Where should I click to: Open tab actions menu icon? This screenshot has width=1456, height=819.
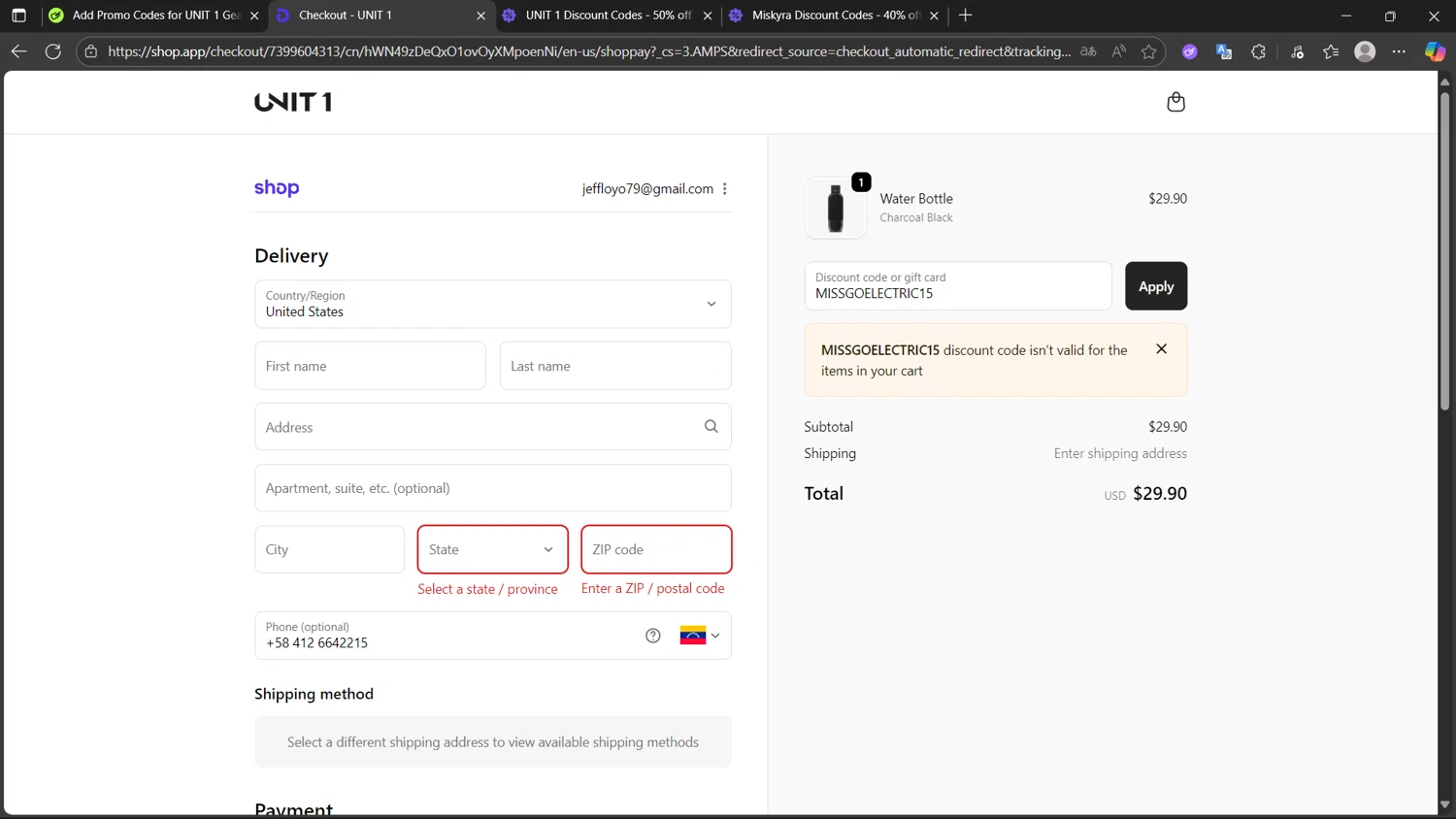[18, 16]
